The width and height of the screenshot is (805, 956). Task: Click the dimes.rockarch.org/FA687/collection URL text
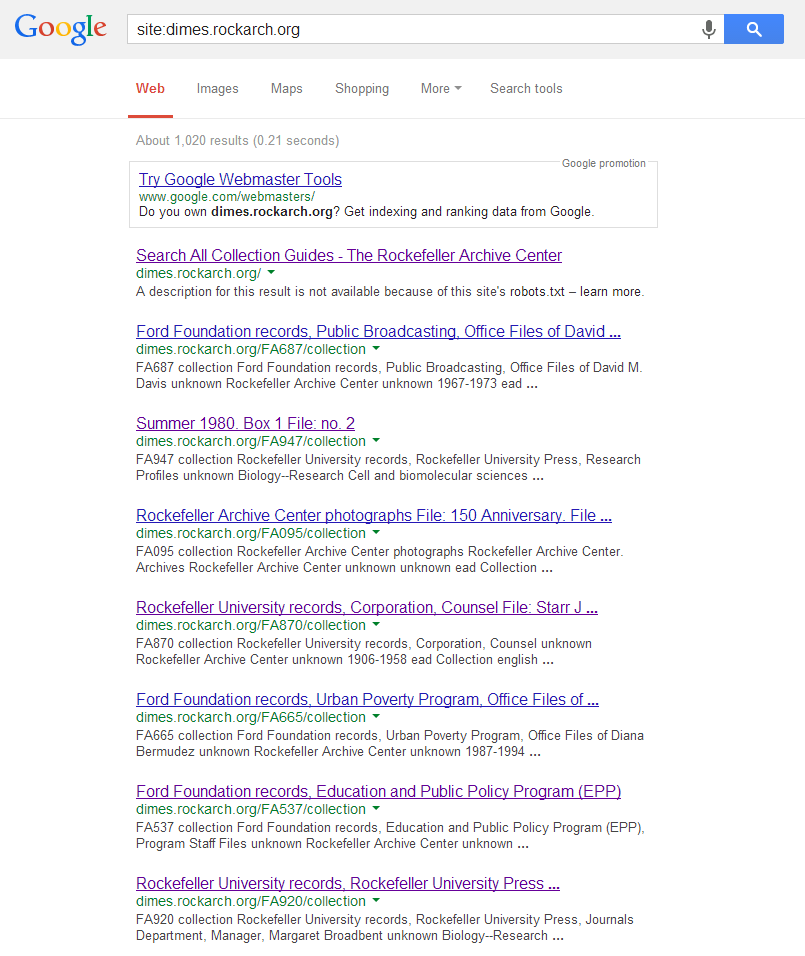pos(251,349)
